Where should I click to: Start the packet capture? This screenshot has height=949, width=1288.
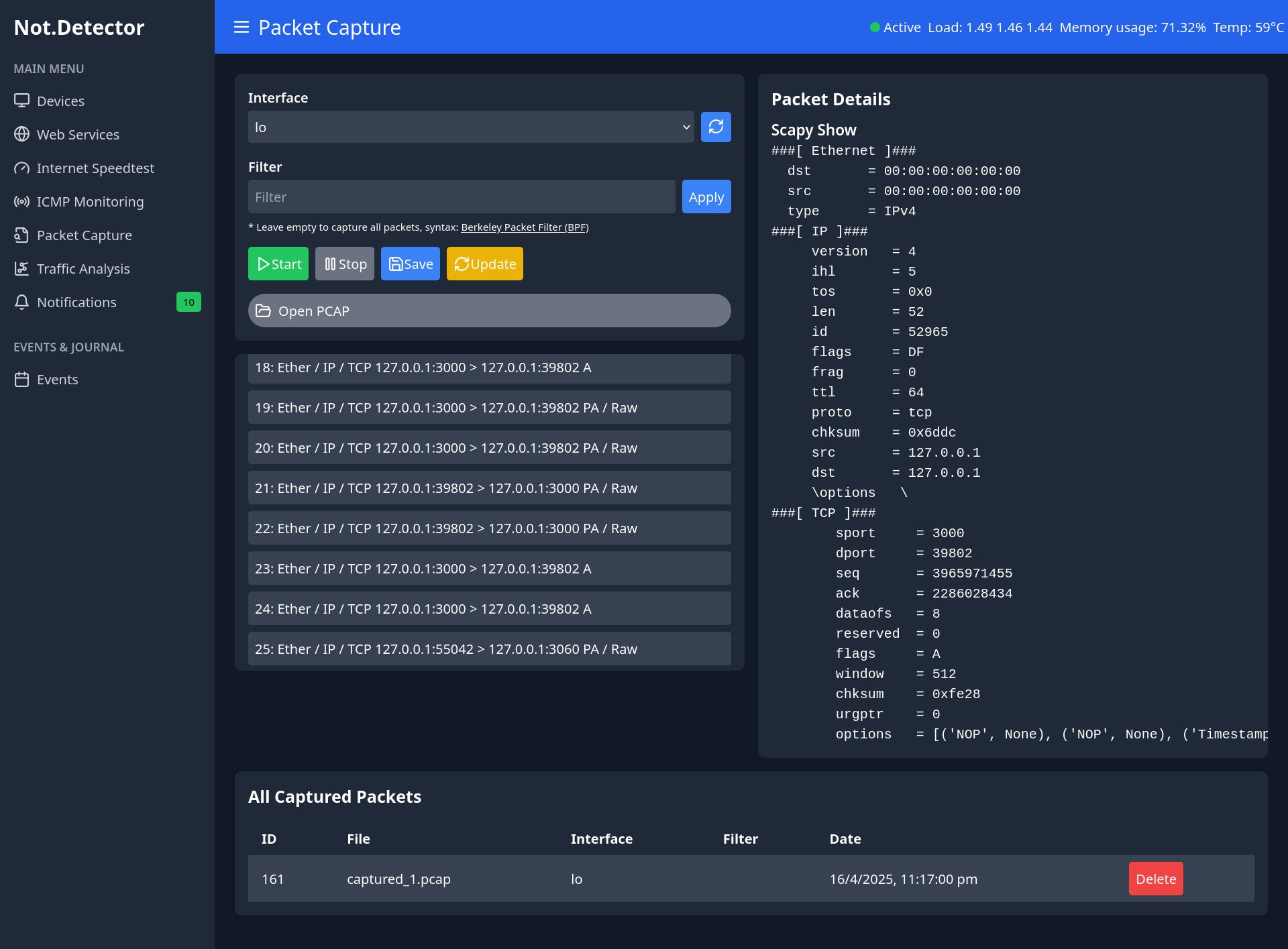[x=278, y=264]
